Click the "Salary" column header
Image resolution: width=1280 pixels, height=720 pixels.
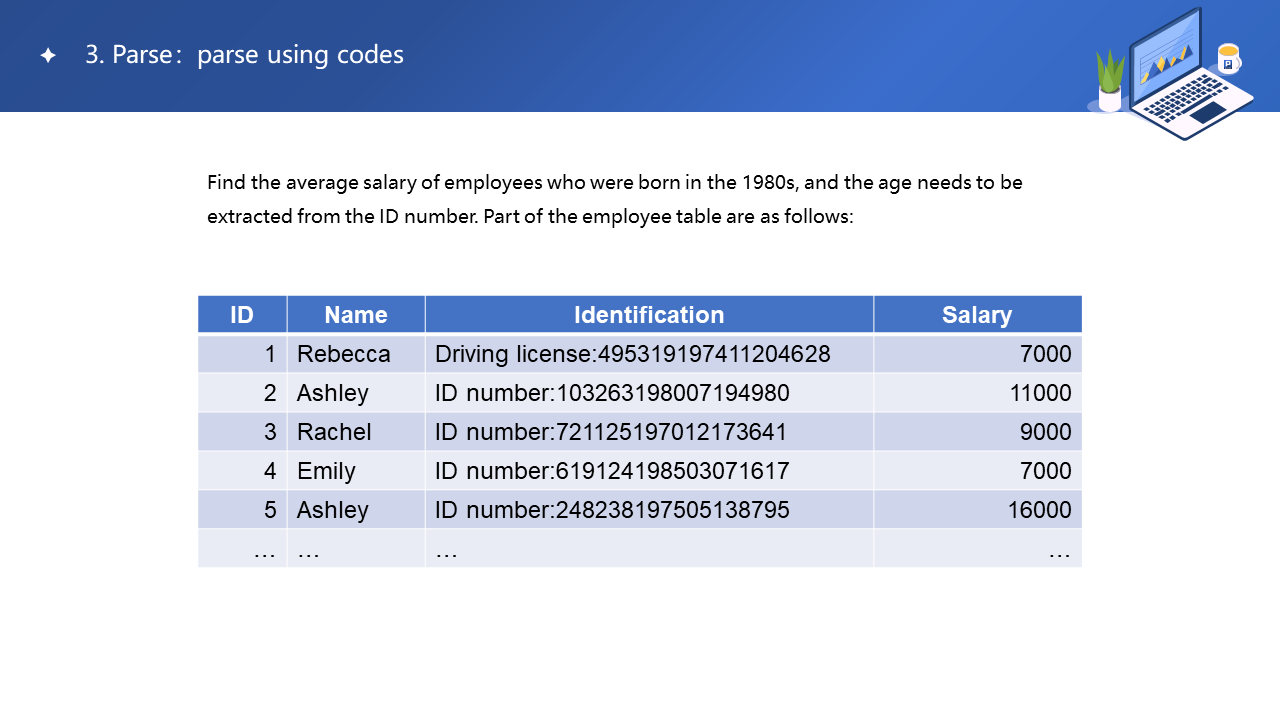[976, 315]
